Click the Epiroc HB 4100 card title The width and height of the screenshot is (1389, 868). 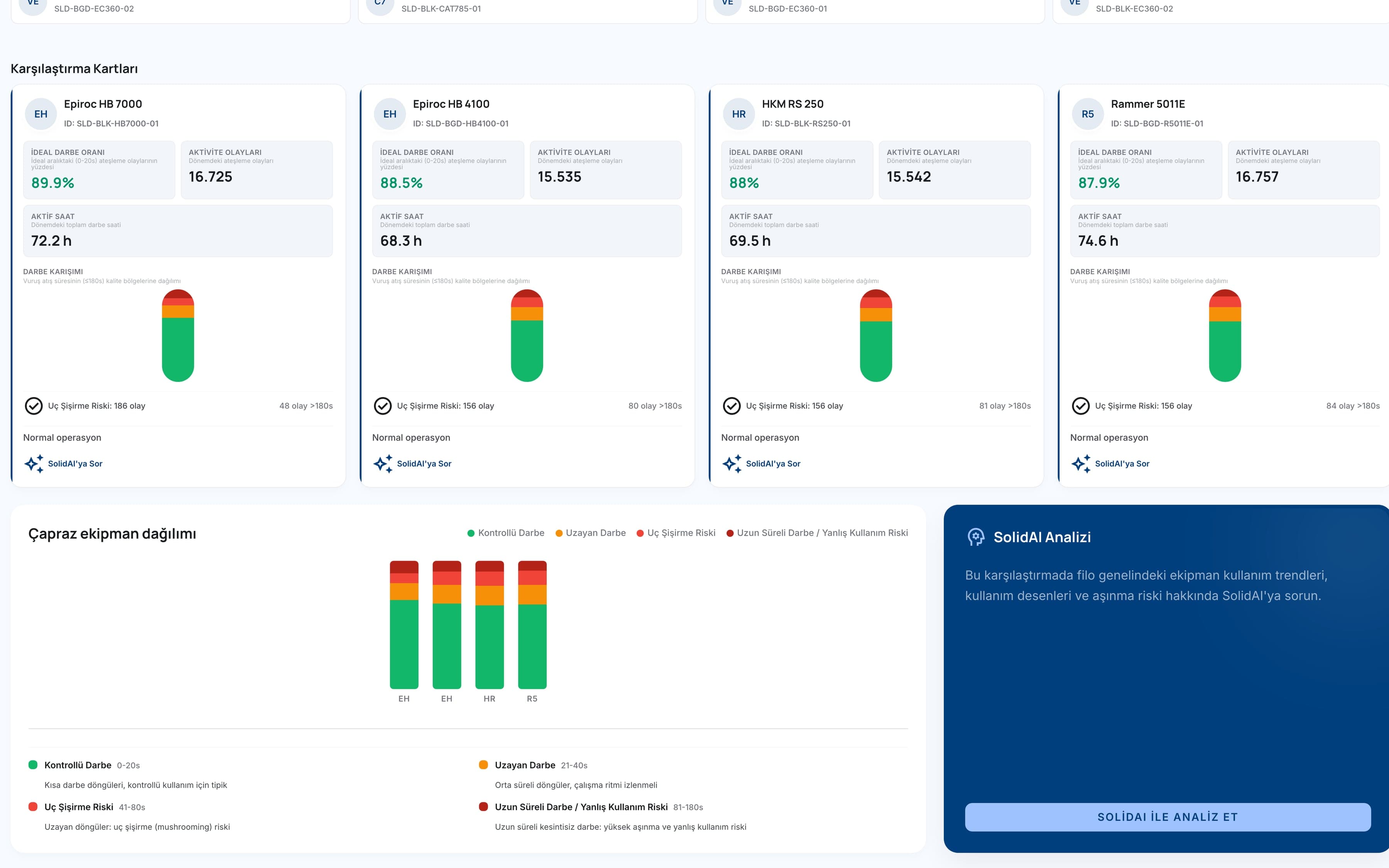tap(451, 104)
